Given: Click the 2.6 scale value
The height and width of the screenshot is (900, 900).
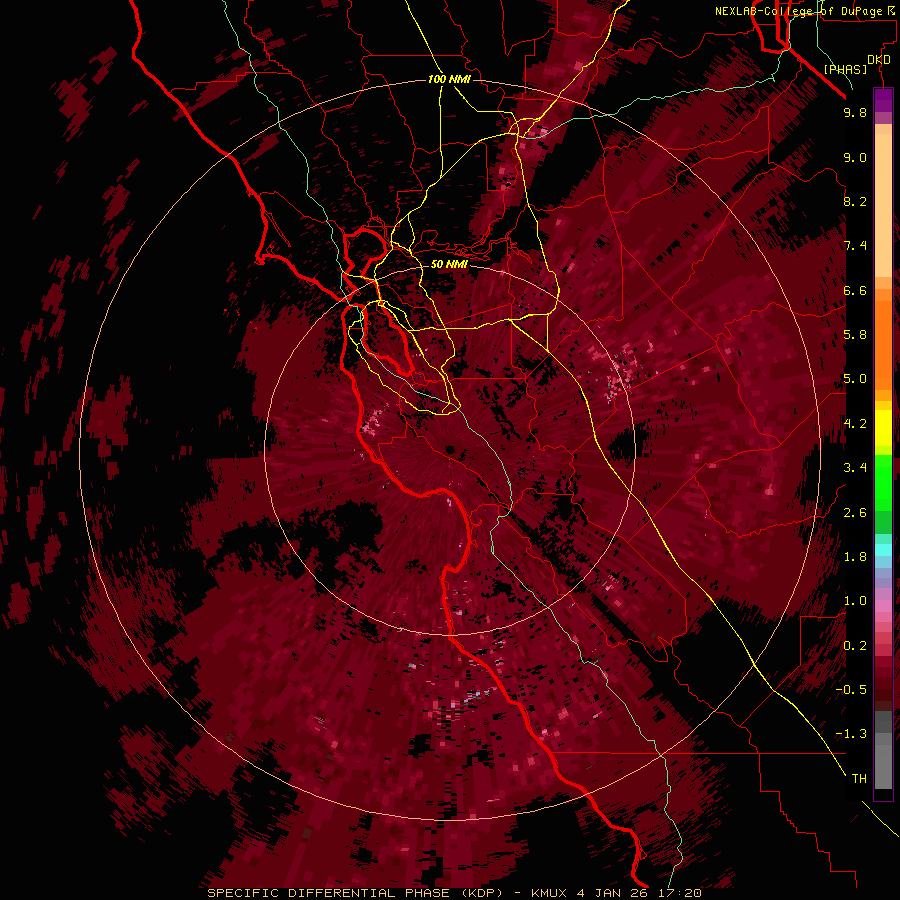Looking at the screenshot, I should click(x=855, y=513).
